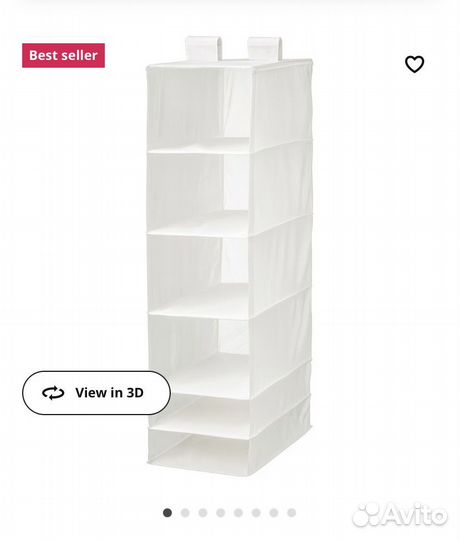Image resolution: width=459 pixels, height=540 pixels.
Task: Jump to the fourth image pagination dot
Action: click(221, 513)
